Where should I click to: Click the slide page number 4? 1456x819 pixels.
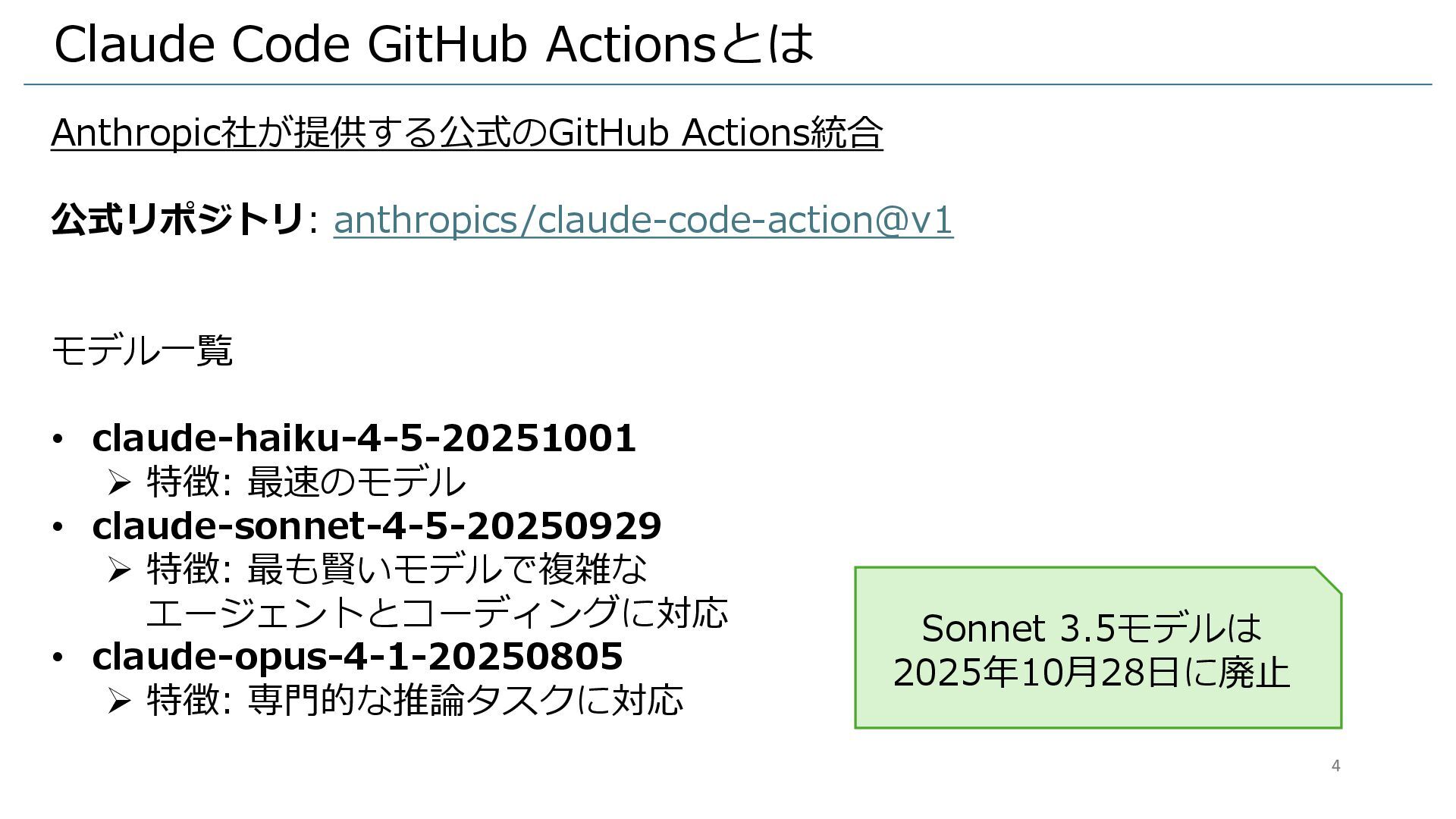[1335, 766]
